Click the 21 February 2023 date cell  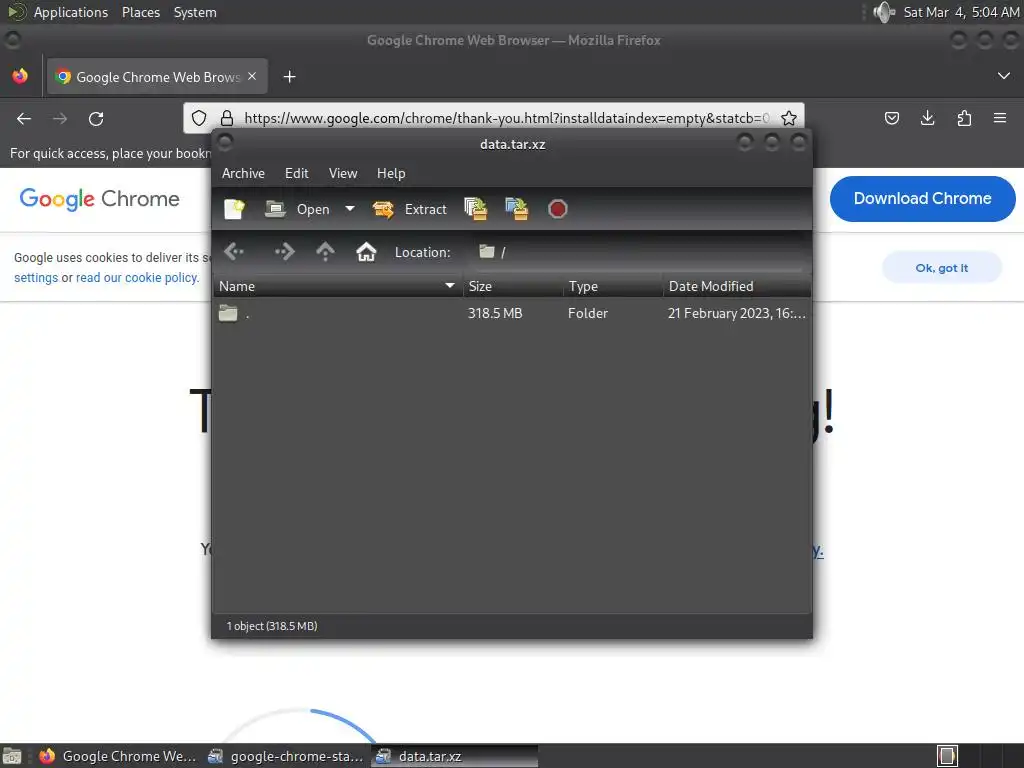click(x=736, y=313)
